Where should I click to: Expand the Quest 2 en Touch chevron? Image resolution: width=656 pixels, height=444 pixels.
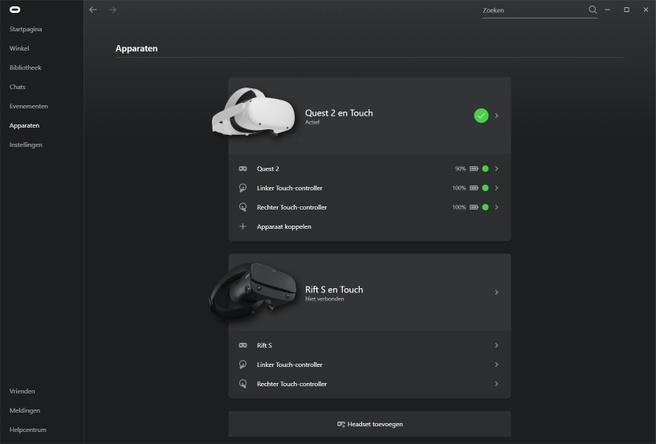(497, 115)
